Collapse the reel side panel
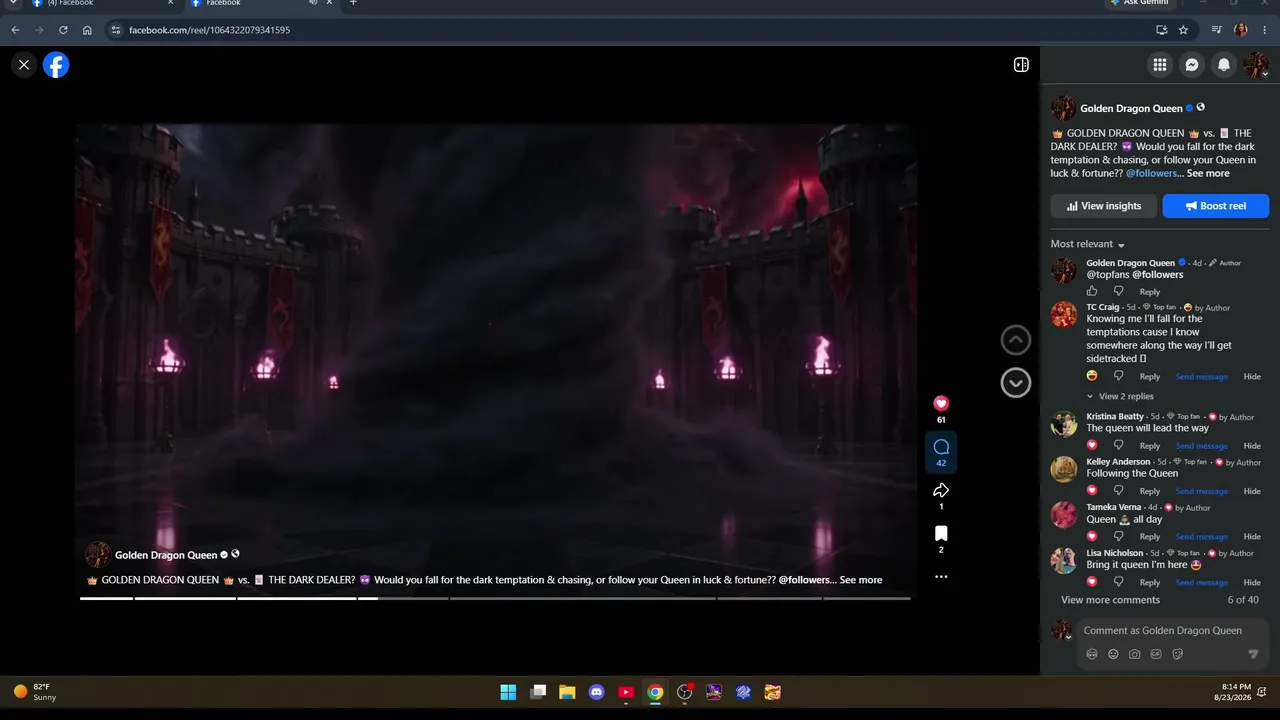 (1021, 65)
